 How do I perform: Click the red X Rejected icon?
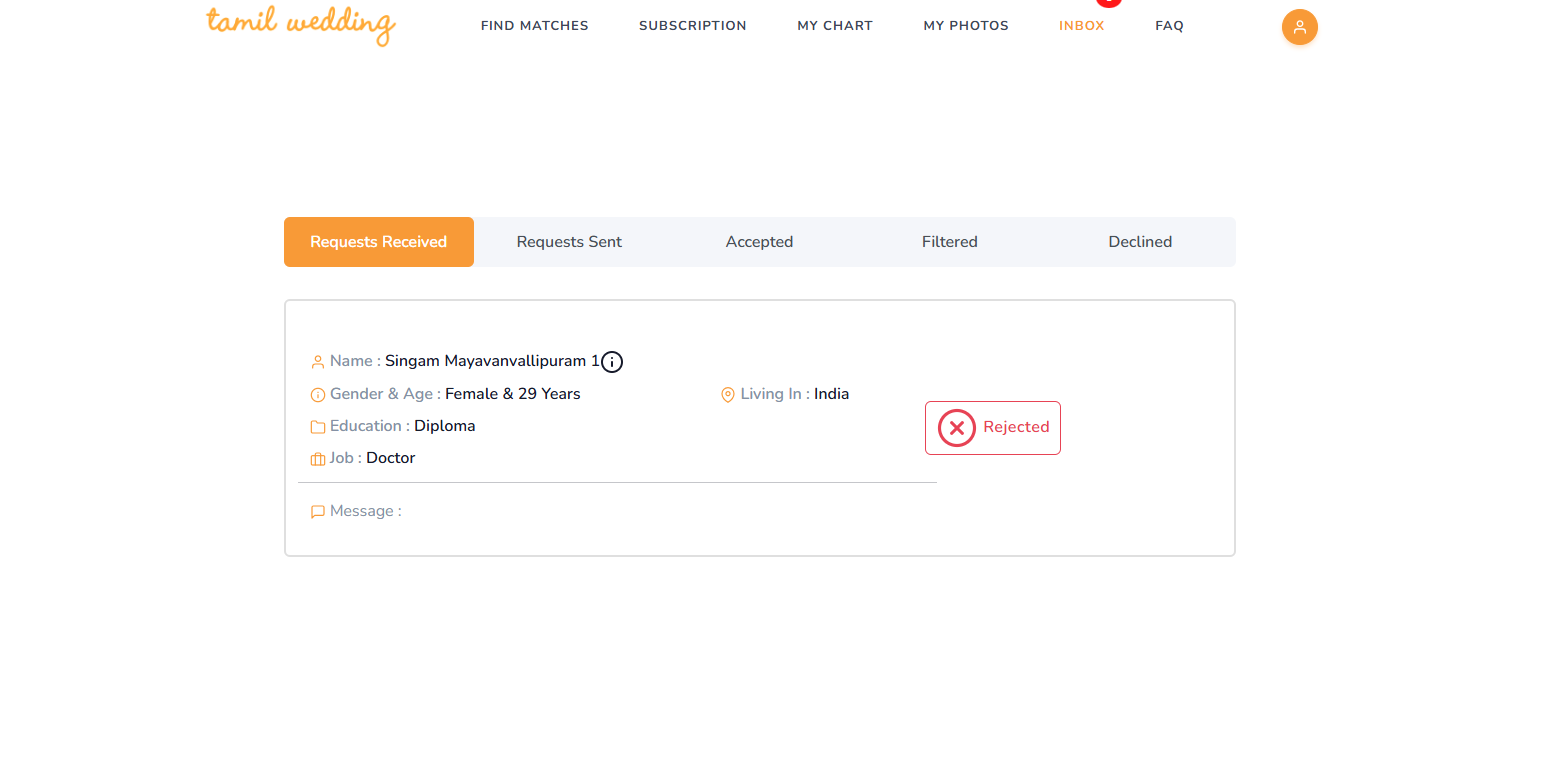[956, 428]
